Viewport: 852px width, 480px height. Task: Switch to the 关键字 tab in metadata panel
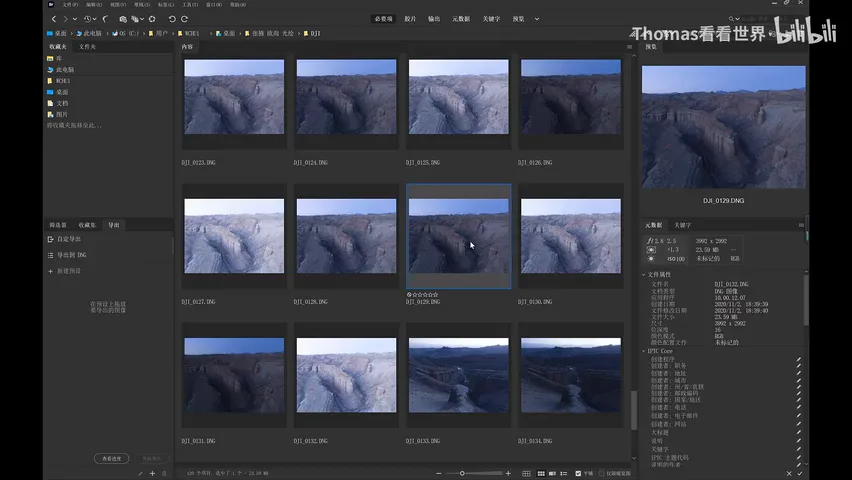(682, 225)
